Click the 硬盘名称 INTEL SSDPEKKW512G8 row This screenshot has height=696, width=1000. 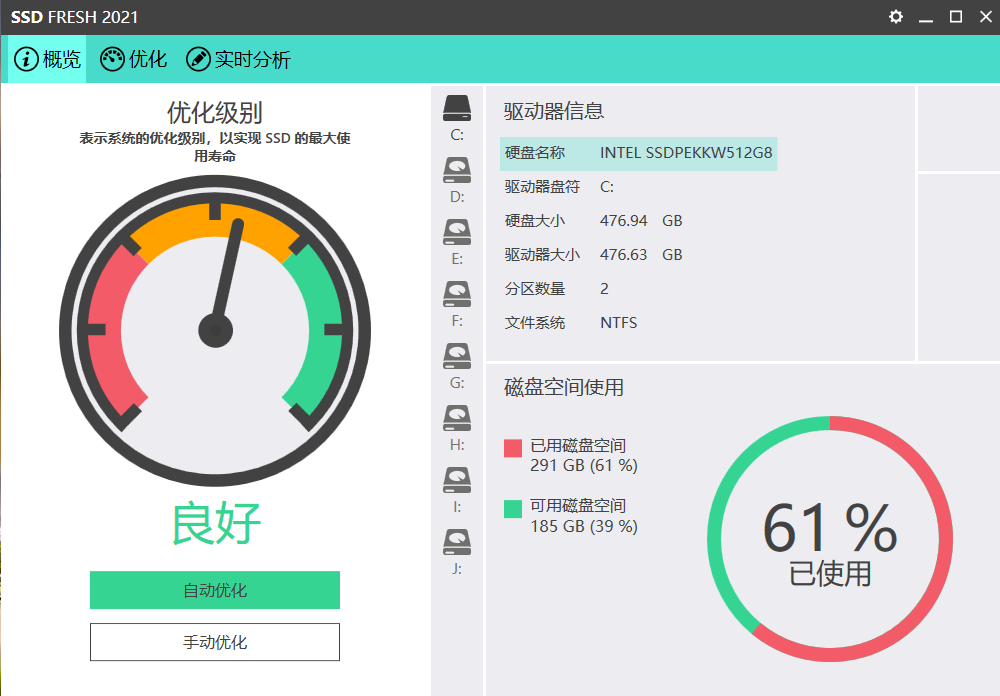pos(638,153)
